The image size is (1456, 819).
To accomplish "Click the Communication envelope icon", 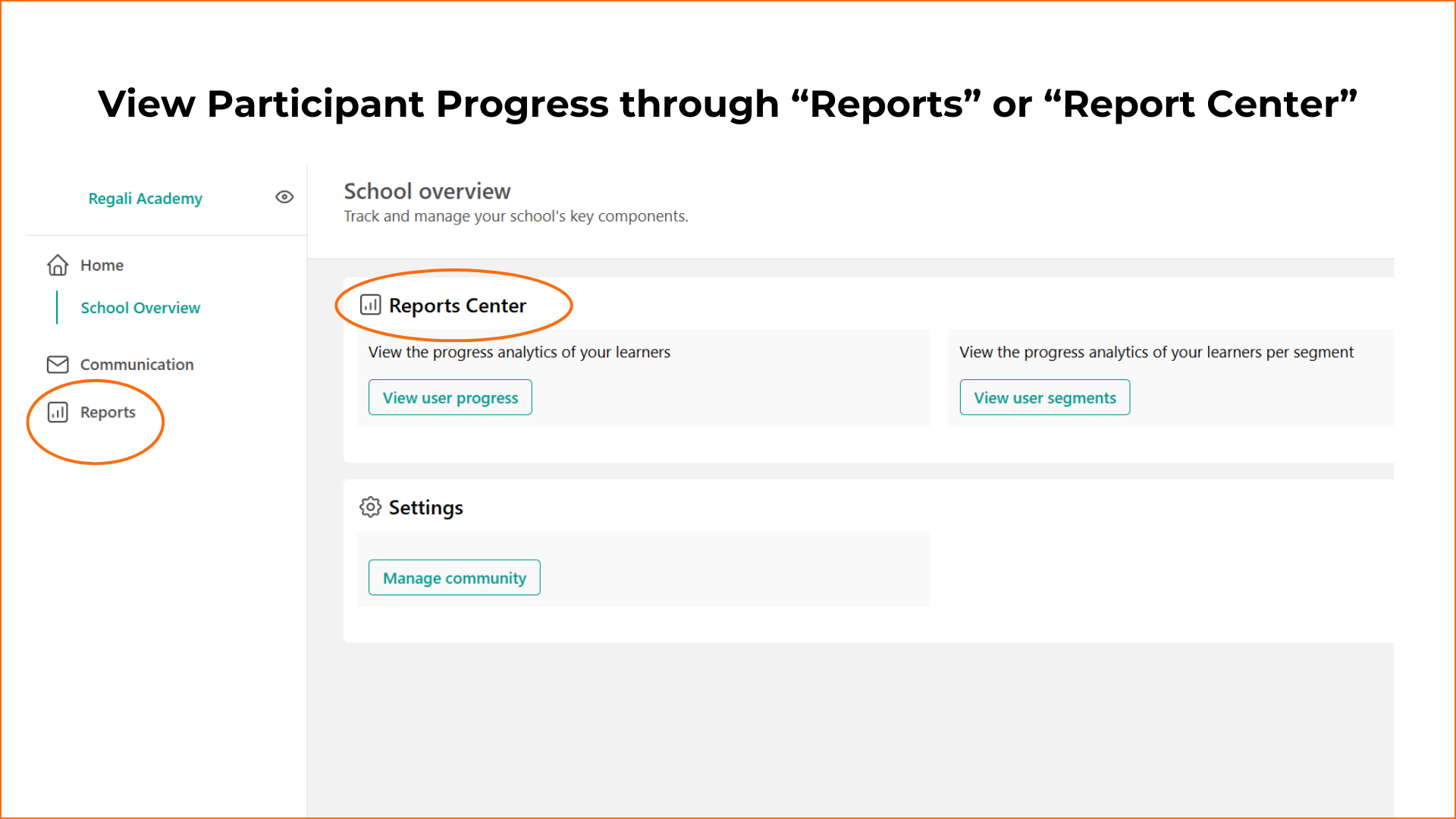I will (58, 365).
